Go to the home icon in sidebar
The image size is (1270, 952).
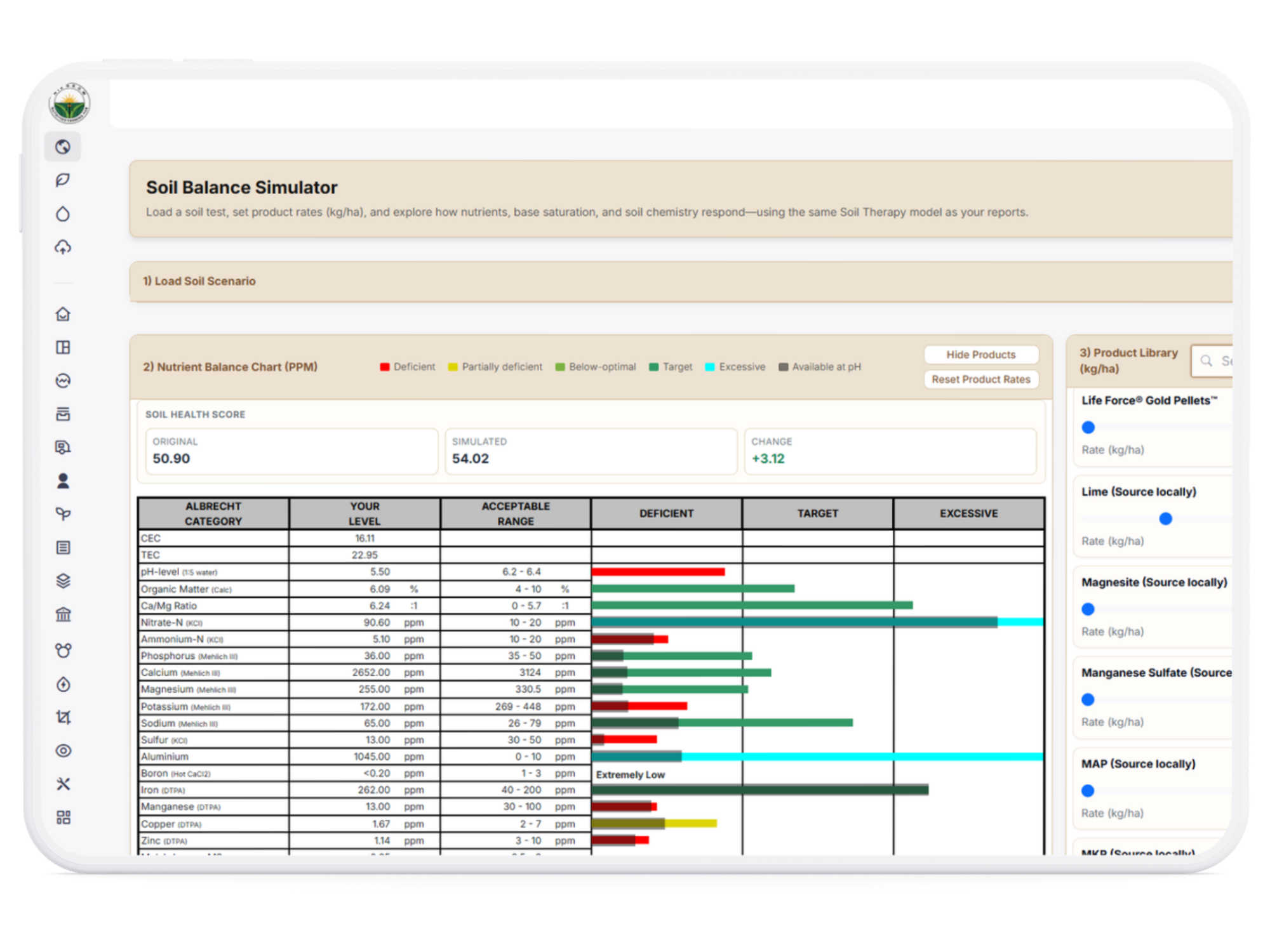coord(63,314)
